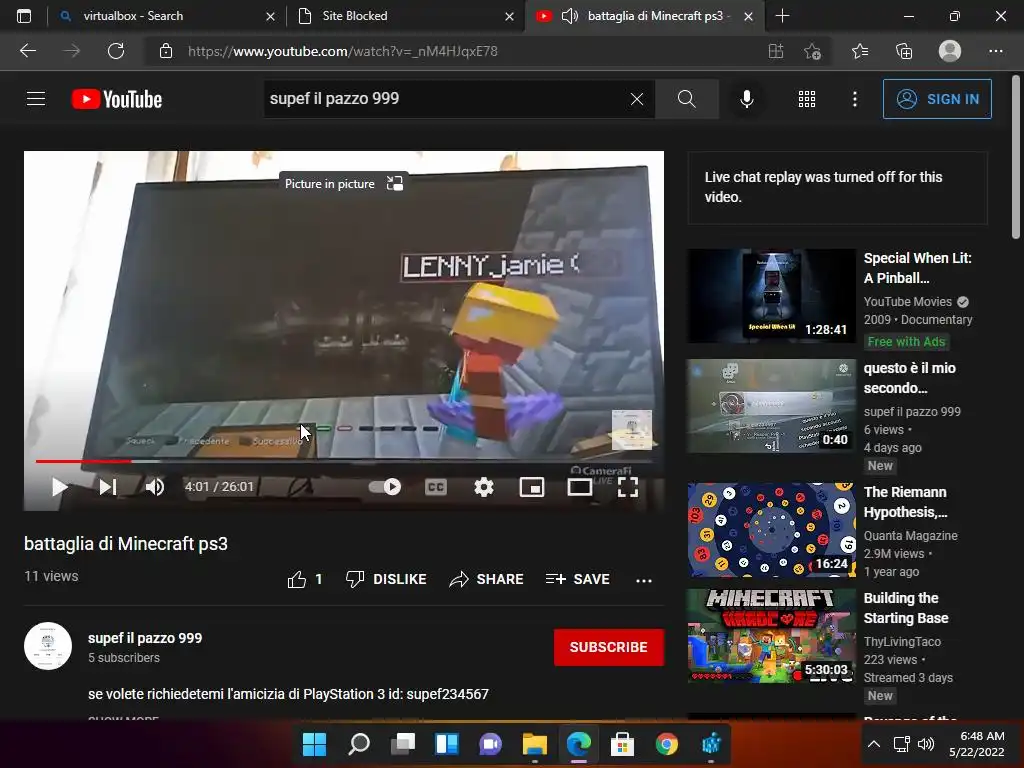
Task: Go back to previous page
Action: click(27, 51)
